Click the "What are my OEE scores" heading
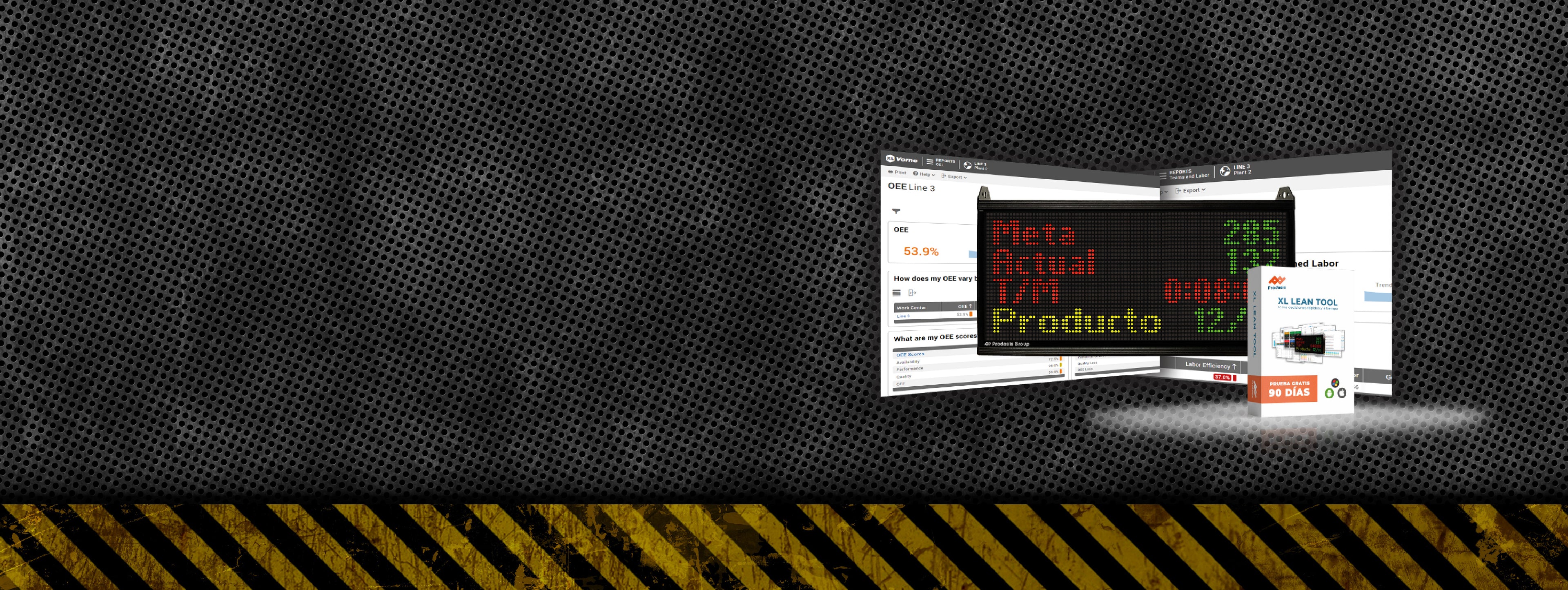The image size is (1568, 590). [x=935, y=337]
